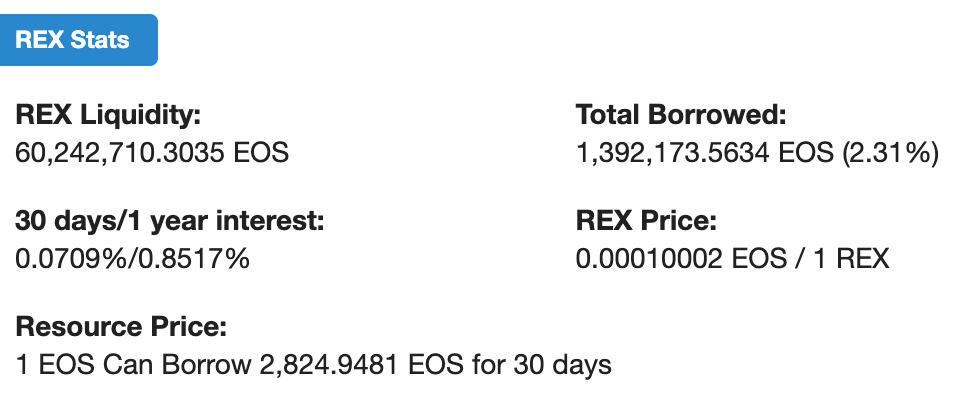954x406 pixels.
Task: Click the word 'REX' in the blue tab
Action: (x=40, y=40)
